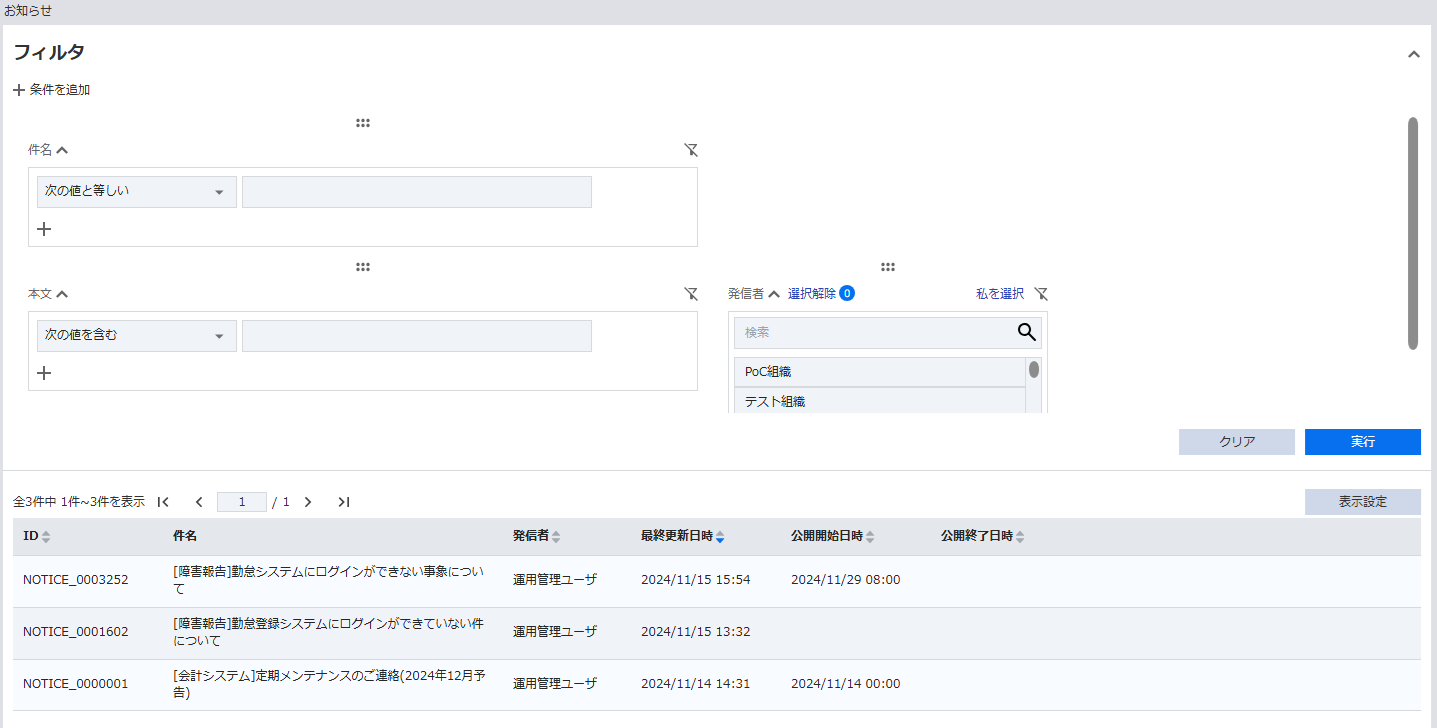
Task: Open the 次の値と等しい operator dropdown
Action: point(136,192)
